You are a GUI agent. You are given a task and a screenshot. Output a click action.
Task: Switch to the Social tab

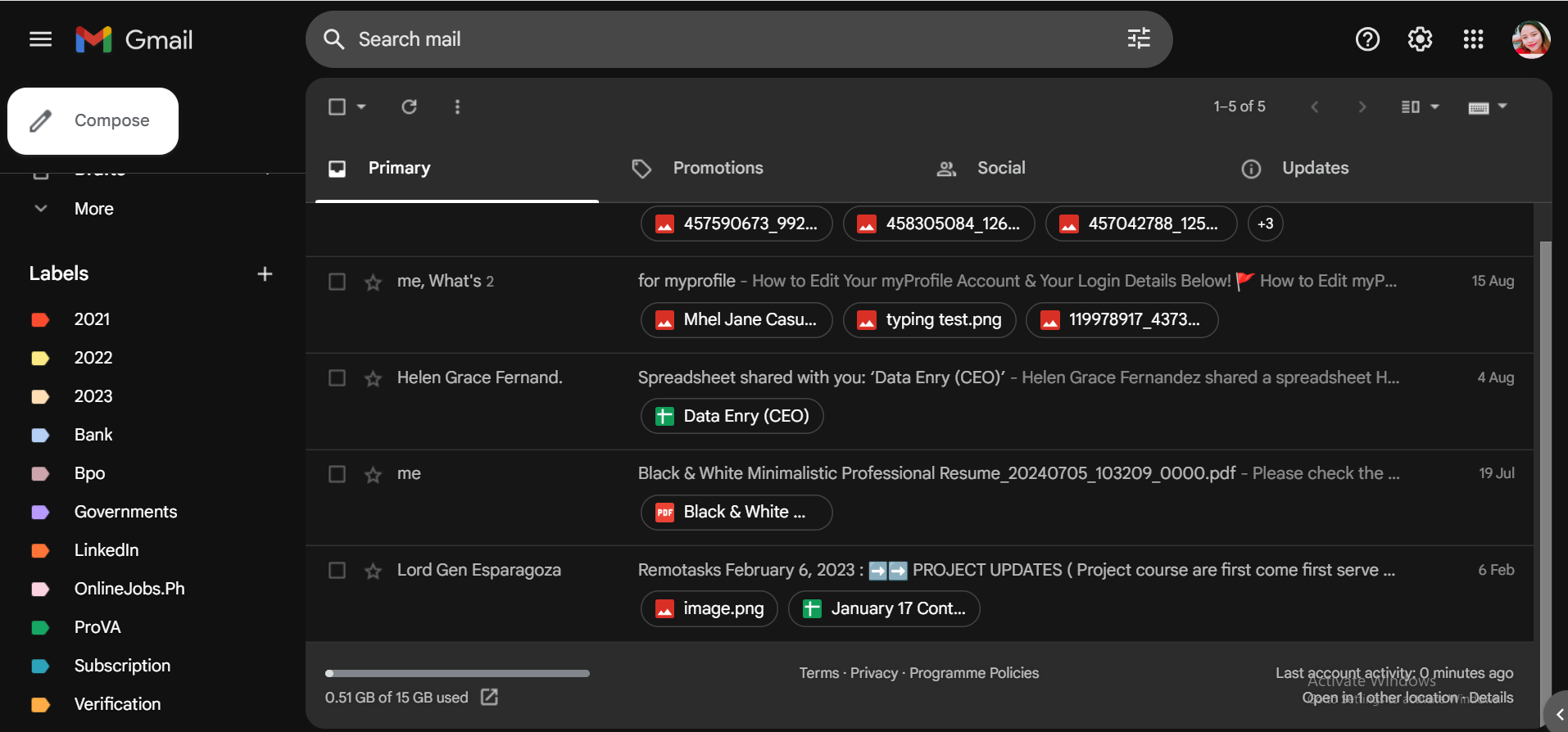1000,168
